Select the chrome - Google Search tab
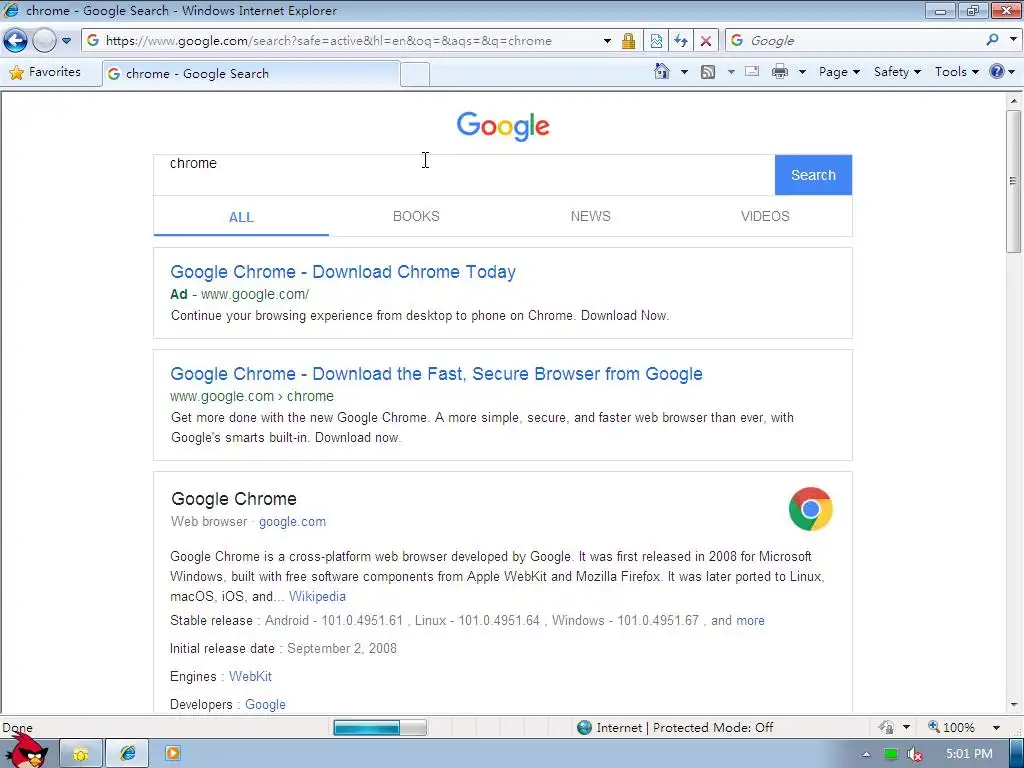The width and height of the screenshot is (1024, 768). coord(251,74)
